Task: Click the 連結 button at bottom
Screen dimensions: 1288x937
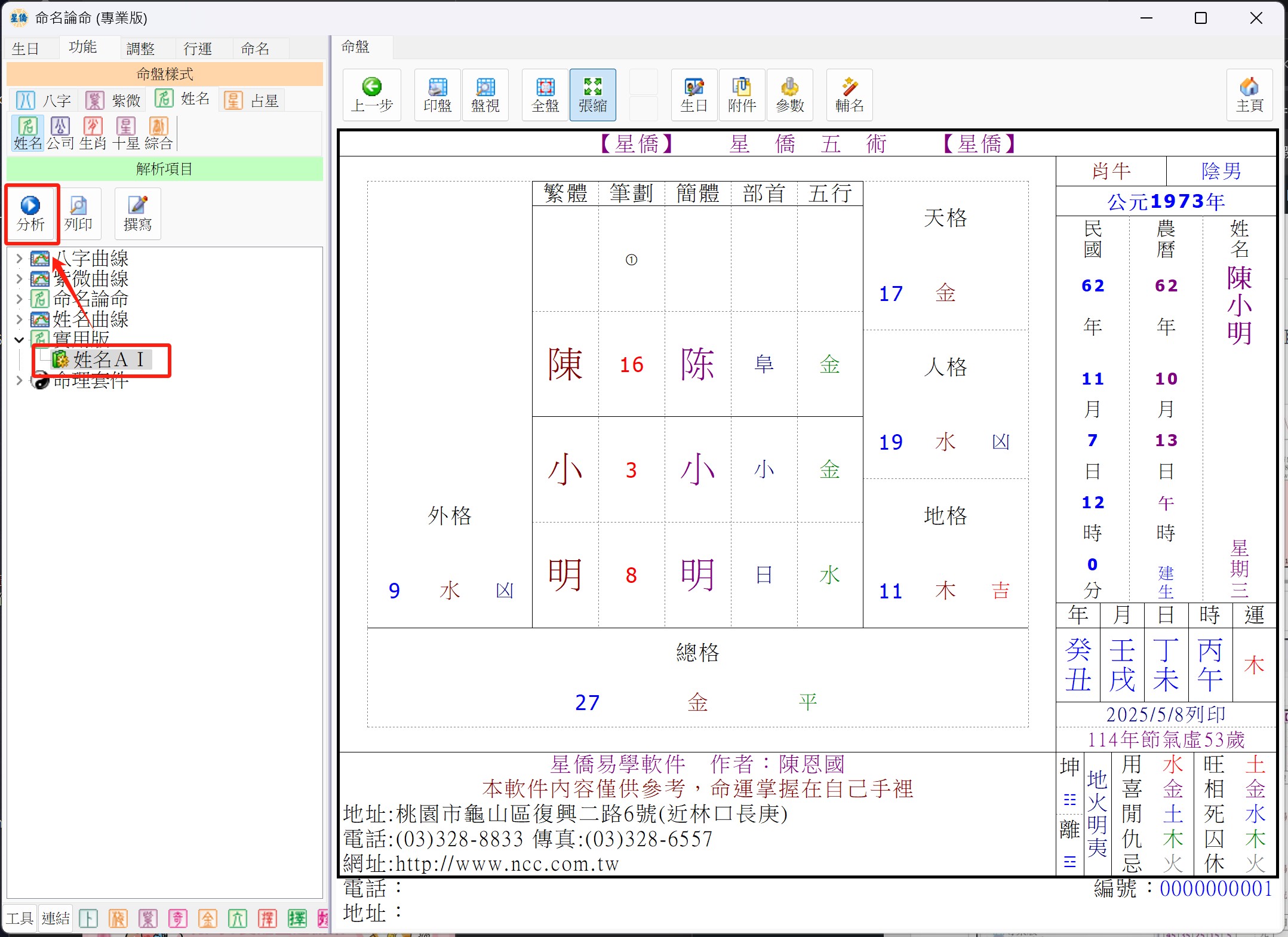Action: pyautogui.click(x=56, y=918)
